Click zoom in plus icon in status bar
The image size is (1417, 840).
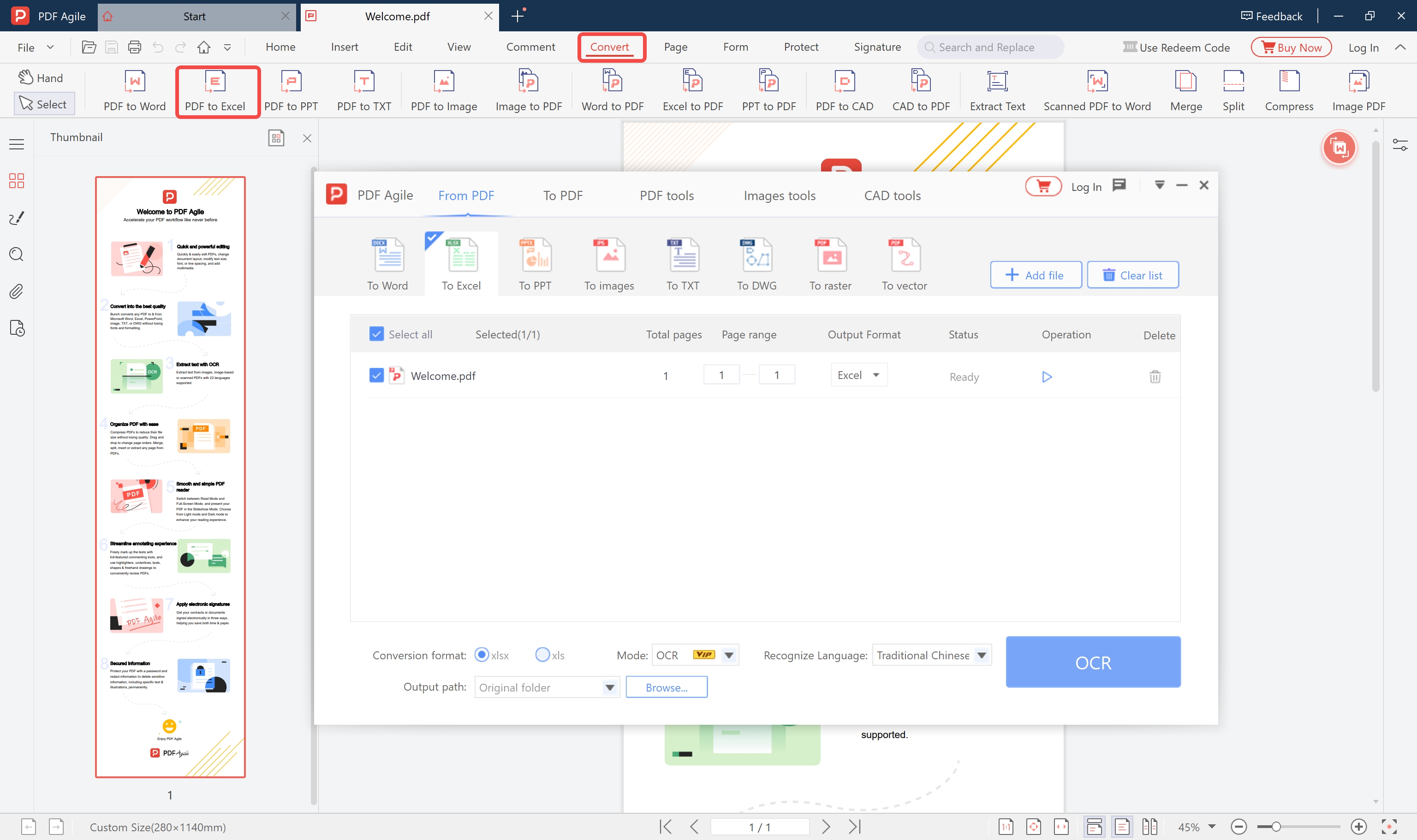click(x=1358, y=827)
